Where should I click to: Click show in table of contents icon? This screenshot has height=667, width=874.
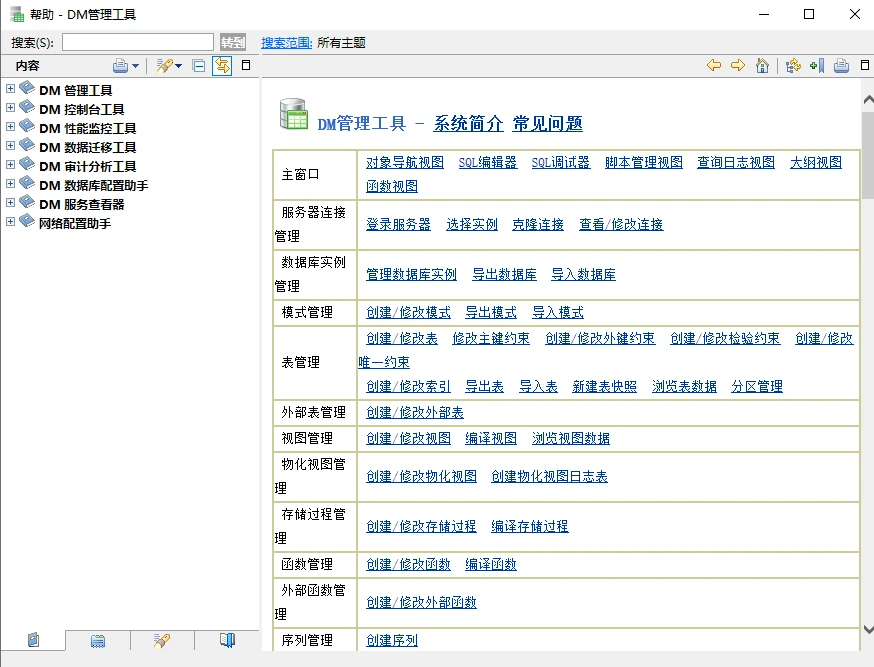pyautogui.click(x=793, y=66)
